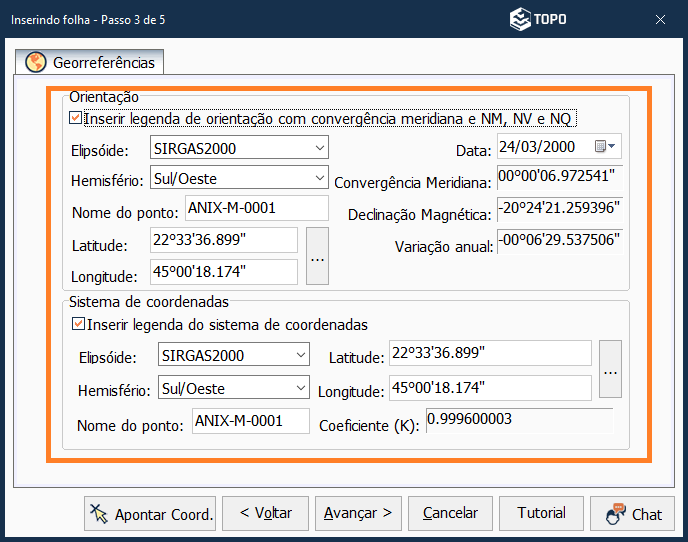688x542 pixels.
Task: Open the Tutorial button
Action: point(541,513)
